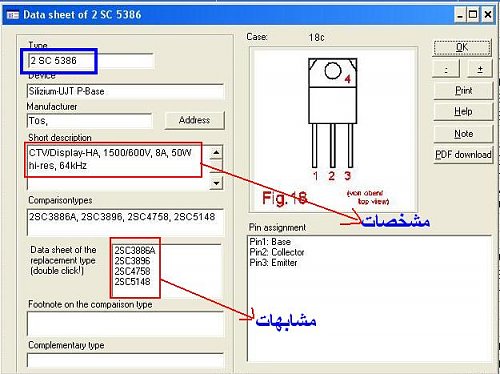The image size is (500, 374).
Task: Click the Pin3: Emitter line
Action: 273,263
